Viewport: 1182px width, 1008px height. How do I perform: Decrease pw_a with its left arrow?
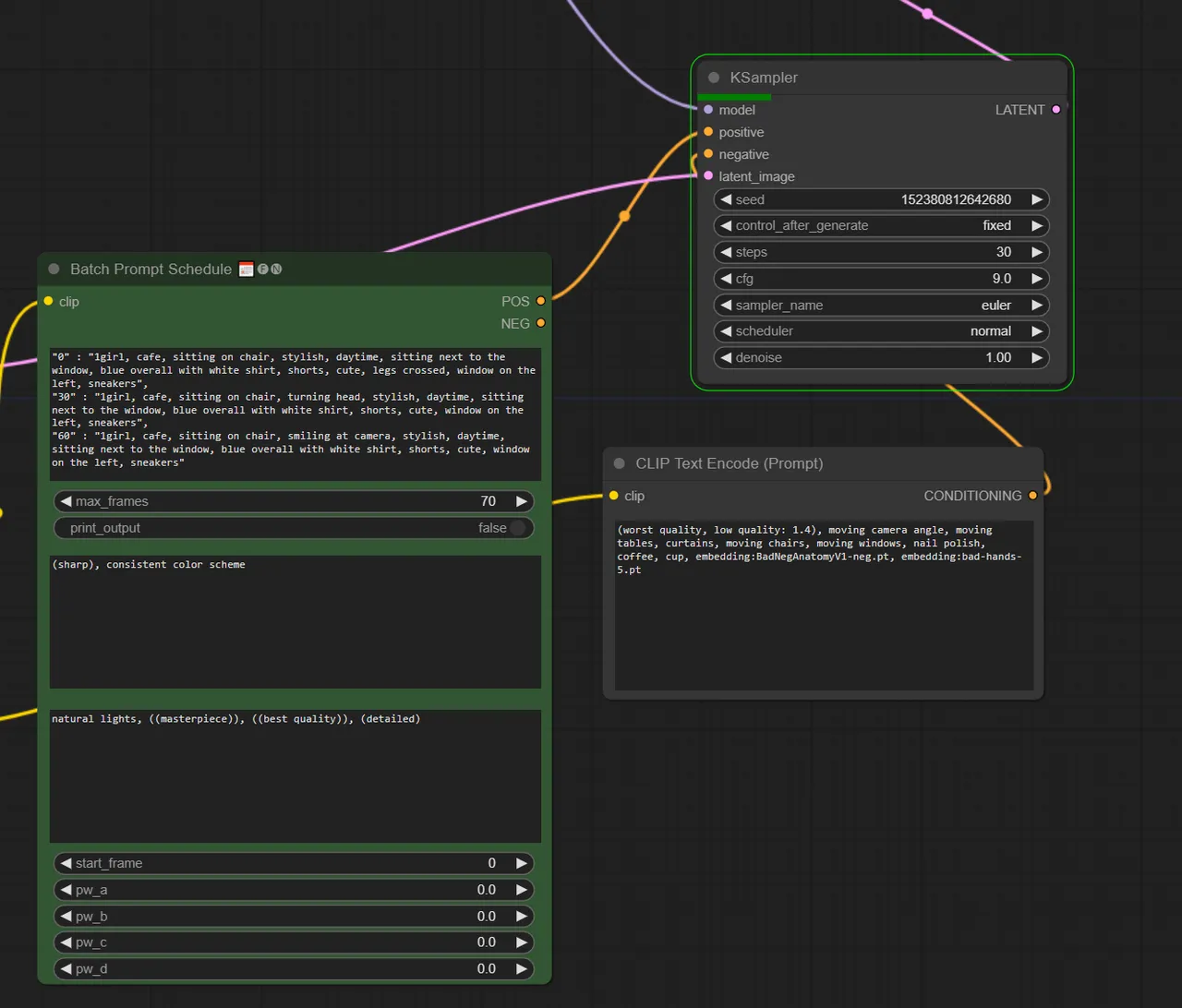click(66, 890)
